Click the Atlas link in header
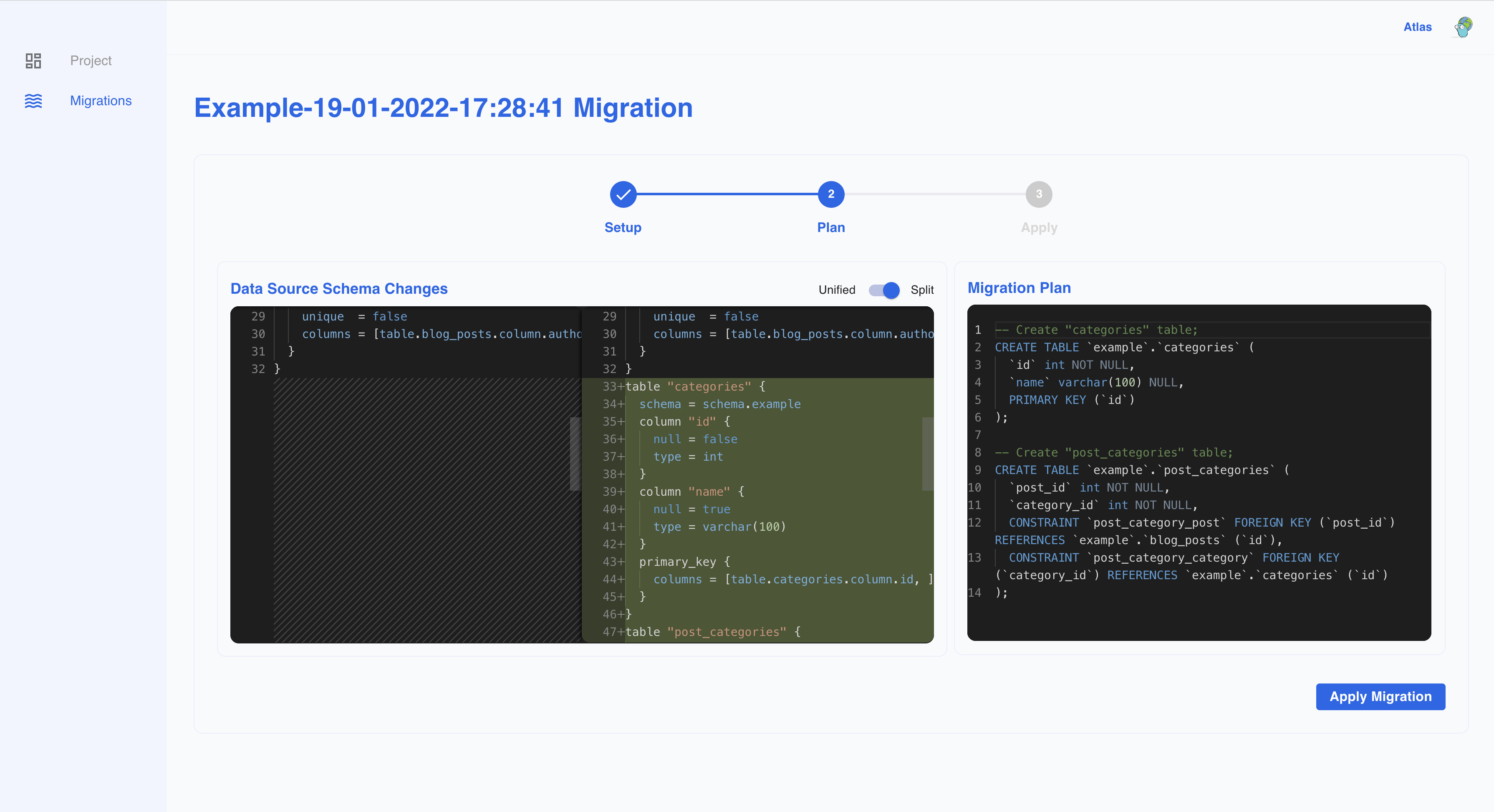This screenshot has width=1494, height=812. pos(1418,27)
